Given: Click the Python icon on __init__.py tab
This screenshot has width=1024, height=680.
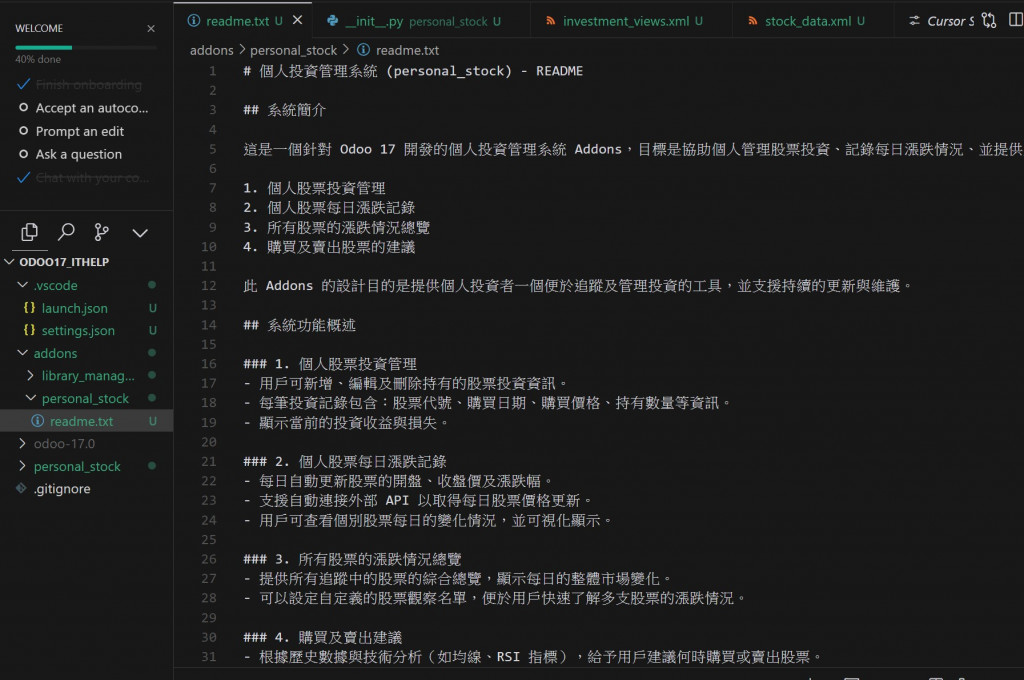Looking at the screenshot, I should [x=332, y=21].
